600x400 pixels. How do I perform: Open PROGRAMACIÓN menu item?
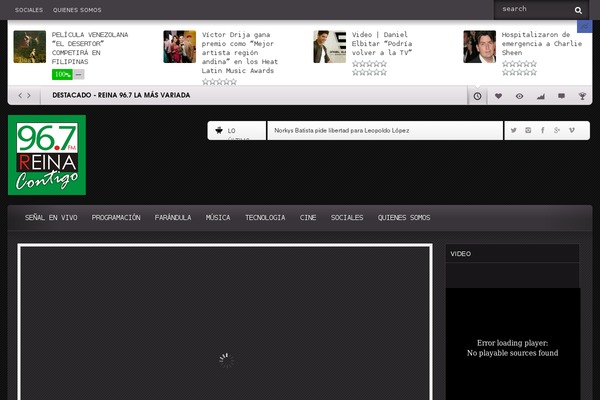(x=116, y=217)
